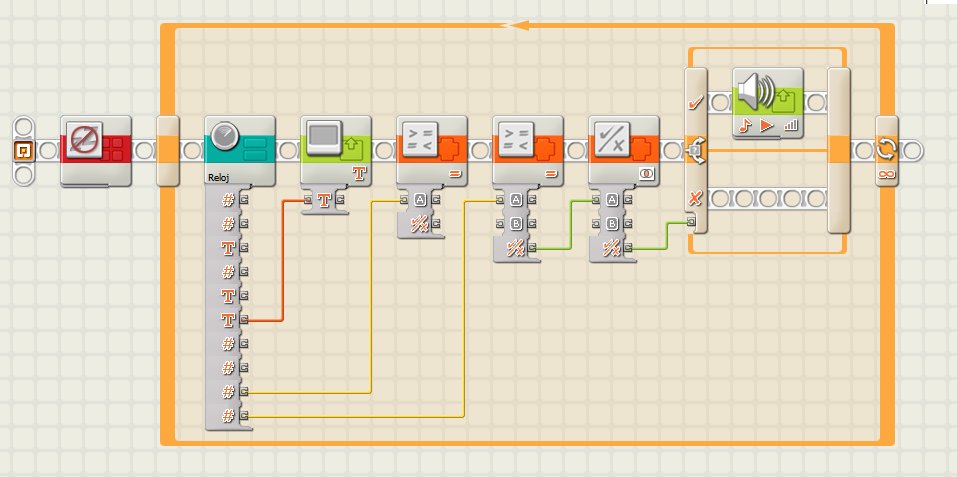Image resolution: width=957 pixels, height=477 pixels.
Task: Click the false X branch of Switch
Action: pyautogui.click(x=695, y=198)
